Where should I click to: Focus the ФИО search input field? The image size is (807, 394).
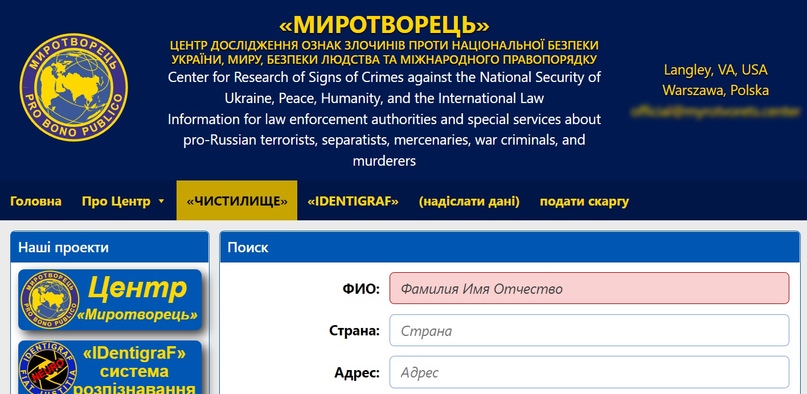(589, 288)
